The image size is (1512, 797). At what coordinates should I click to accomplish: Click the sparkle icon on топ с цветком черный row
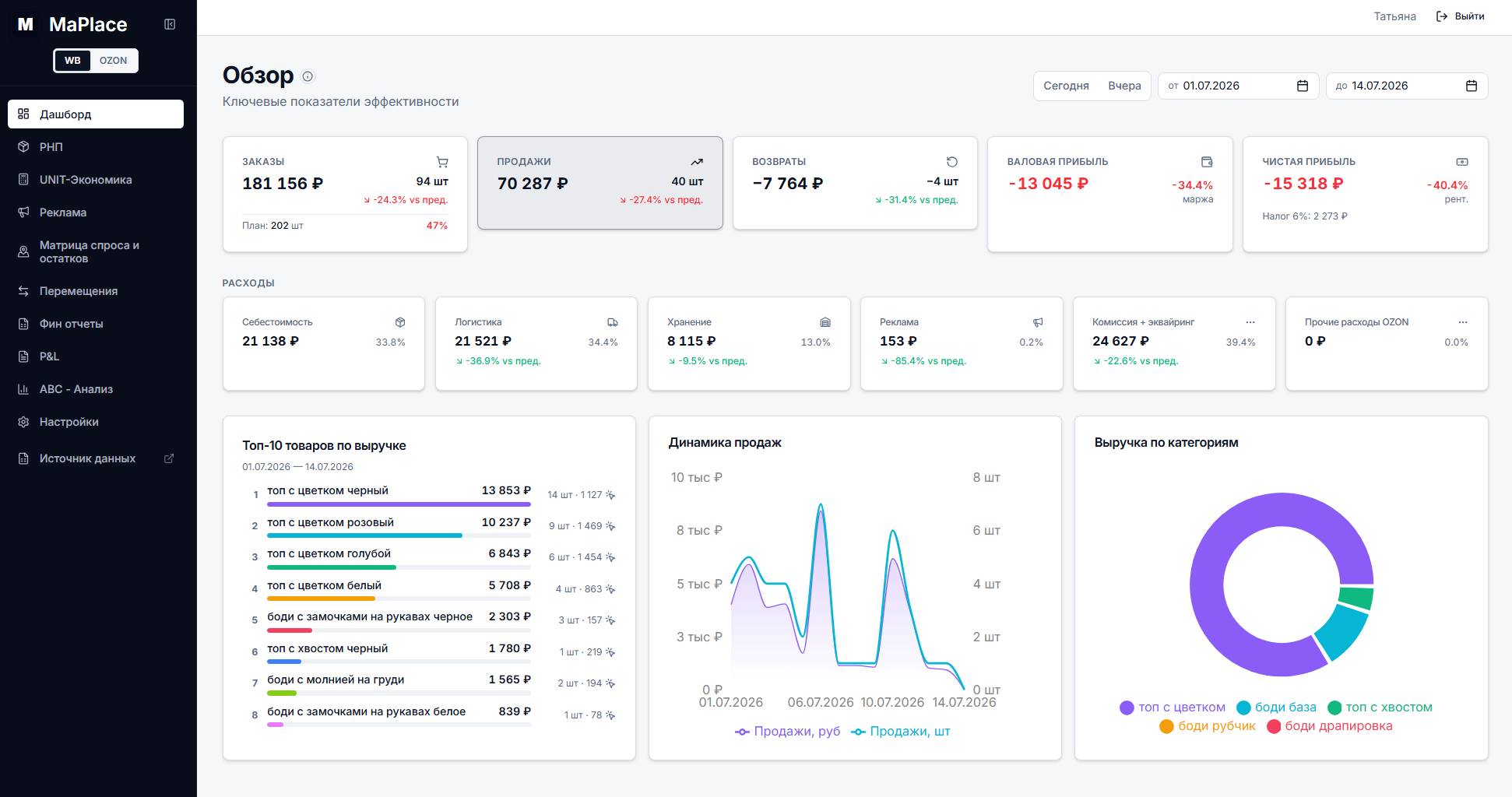(x=610, y=495)
